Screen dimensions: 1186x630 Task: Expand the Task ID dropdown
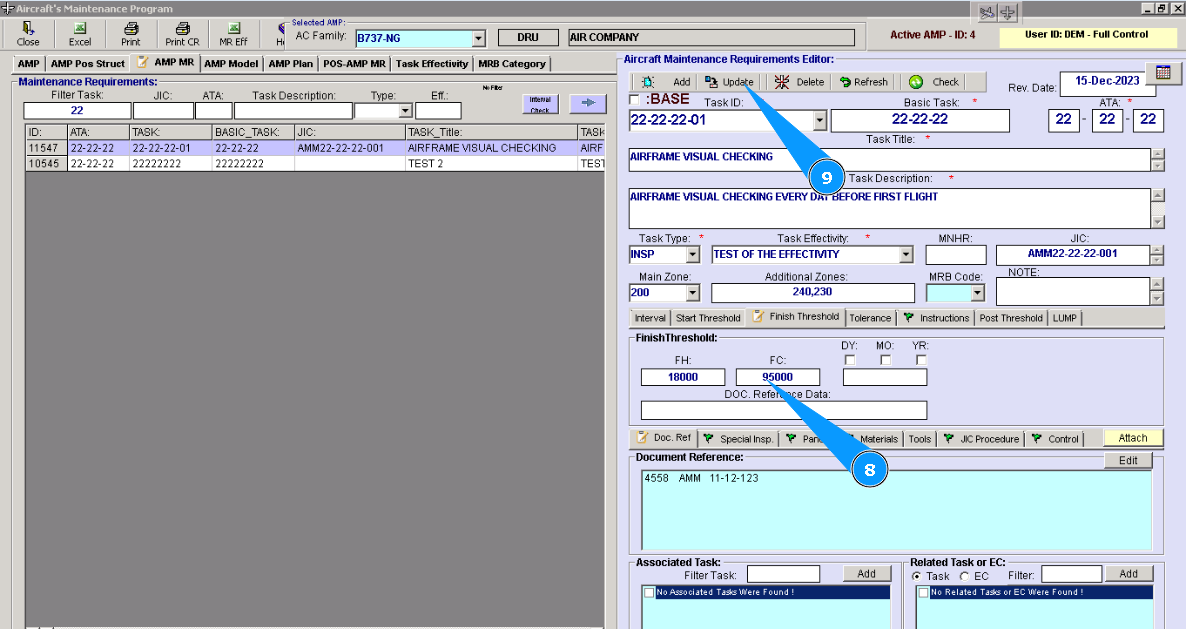(x=820, y=120)
